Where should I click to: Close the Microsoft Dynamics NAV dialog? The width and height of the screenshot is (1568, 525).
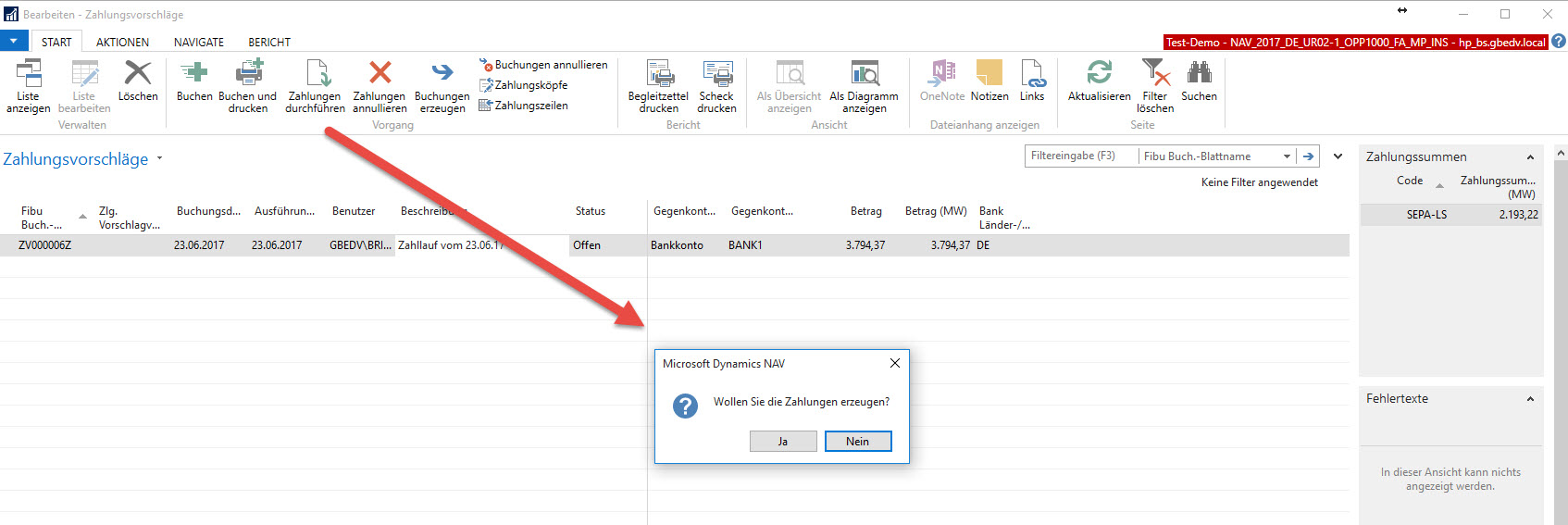pyautogui.click(x=895, y=363)
